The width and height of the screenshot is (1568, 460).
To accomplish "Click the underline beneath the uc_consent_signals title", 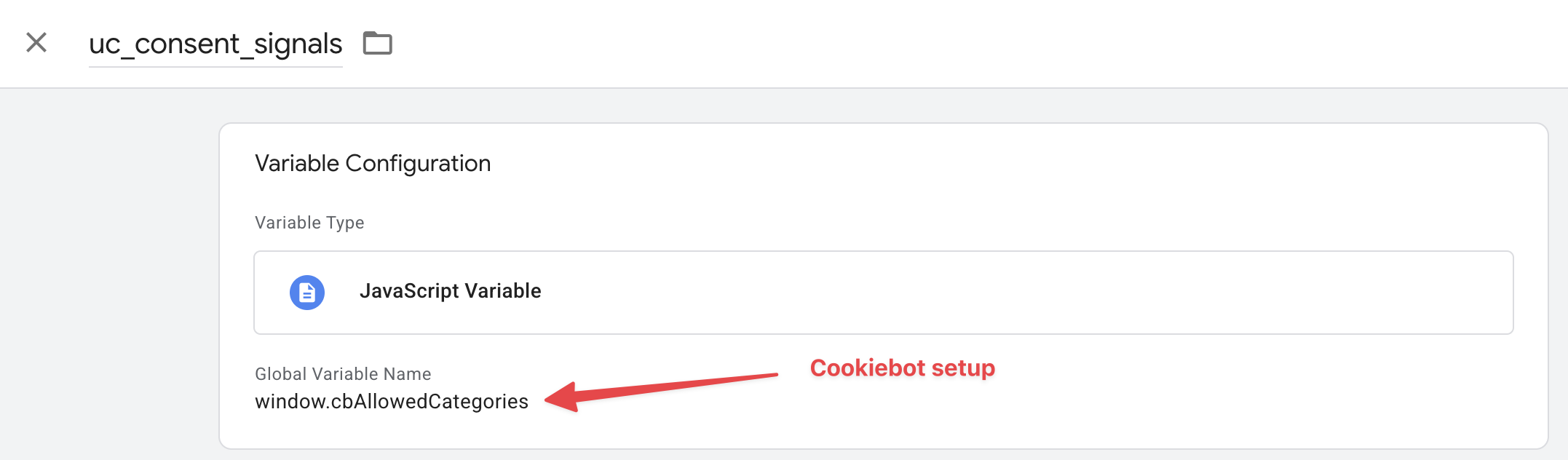I will (215, 66).
